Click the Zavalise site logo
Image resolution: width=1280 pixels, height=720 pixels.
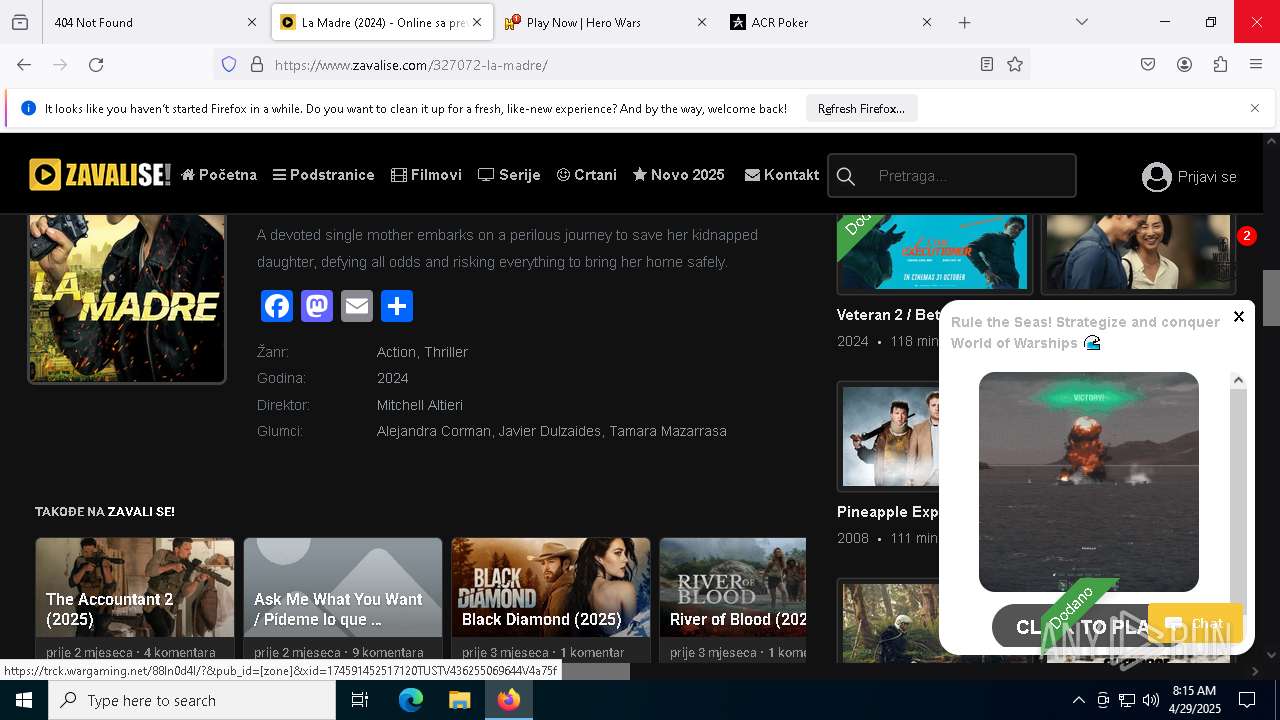(x=100, y=175)
